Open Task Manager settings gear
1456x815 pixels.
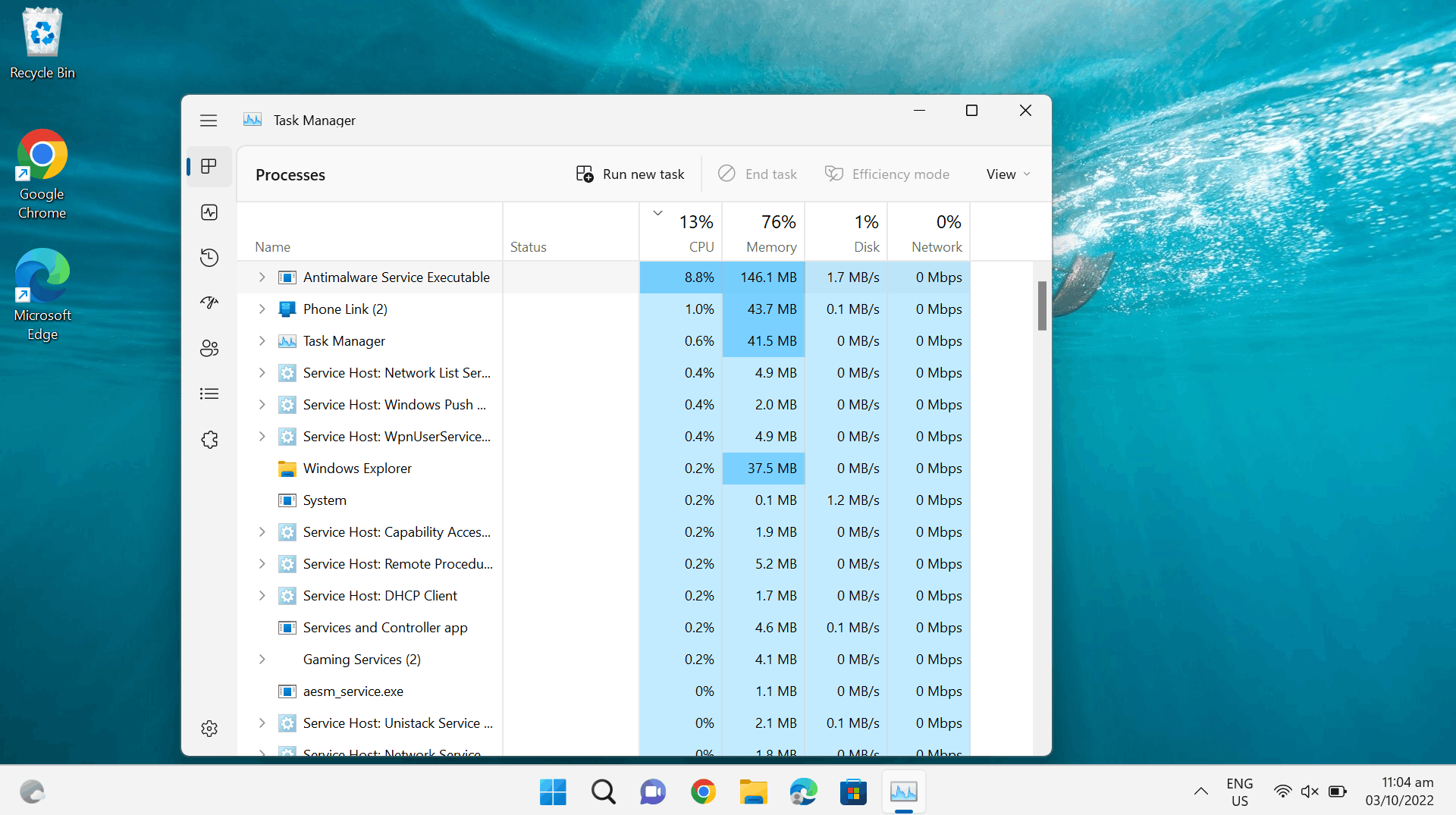click(209, 729)
